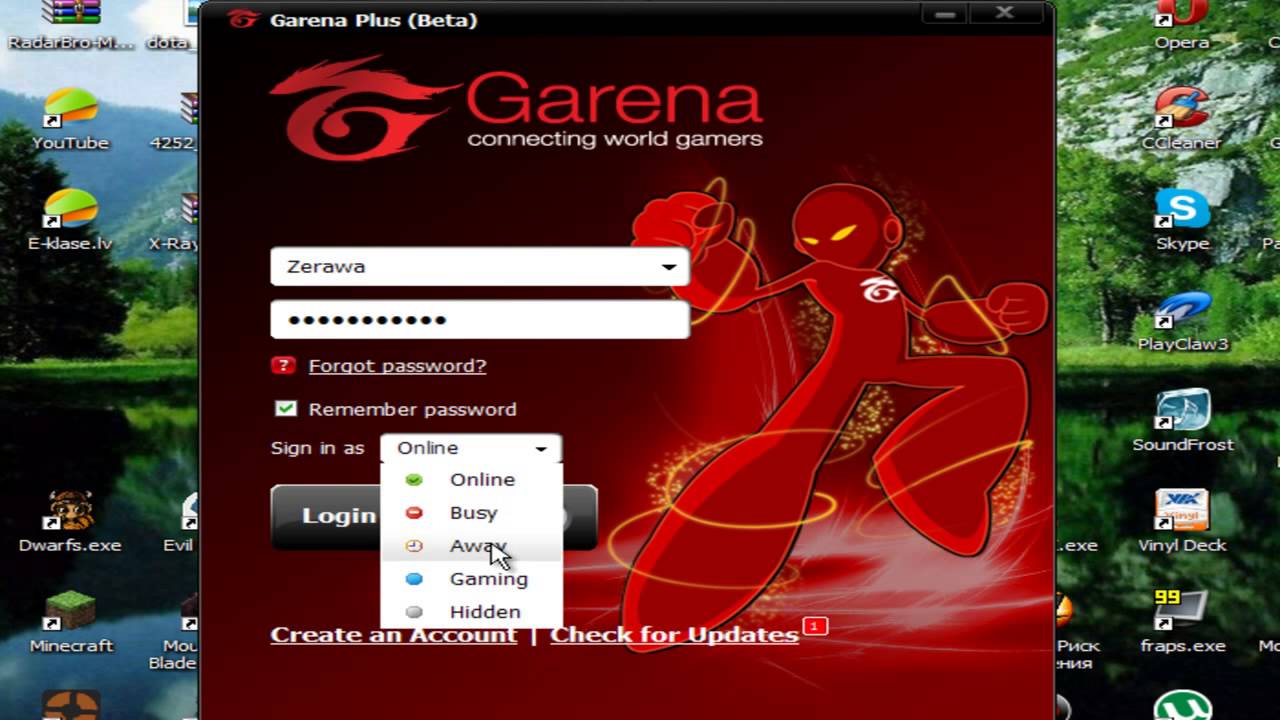This screenshot has width=1280, height=720.
Task: Choose Away in the status menu
Action: pyautogui.click(x=470, y=545)
